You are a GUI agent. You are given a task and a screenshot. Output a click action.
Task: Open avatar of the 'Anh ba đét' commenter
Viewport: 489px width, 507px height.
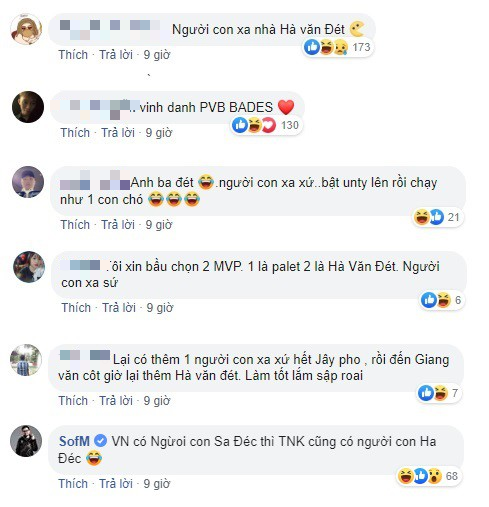pos(28,182)
